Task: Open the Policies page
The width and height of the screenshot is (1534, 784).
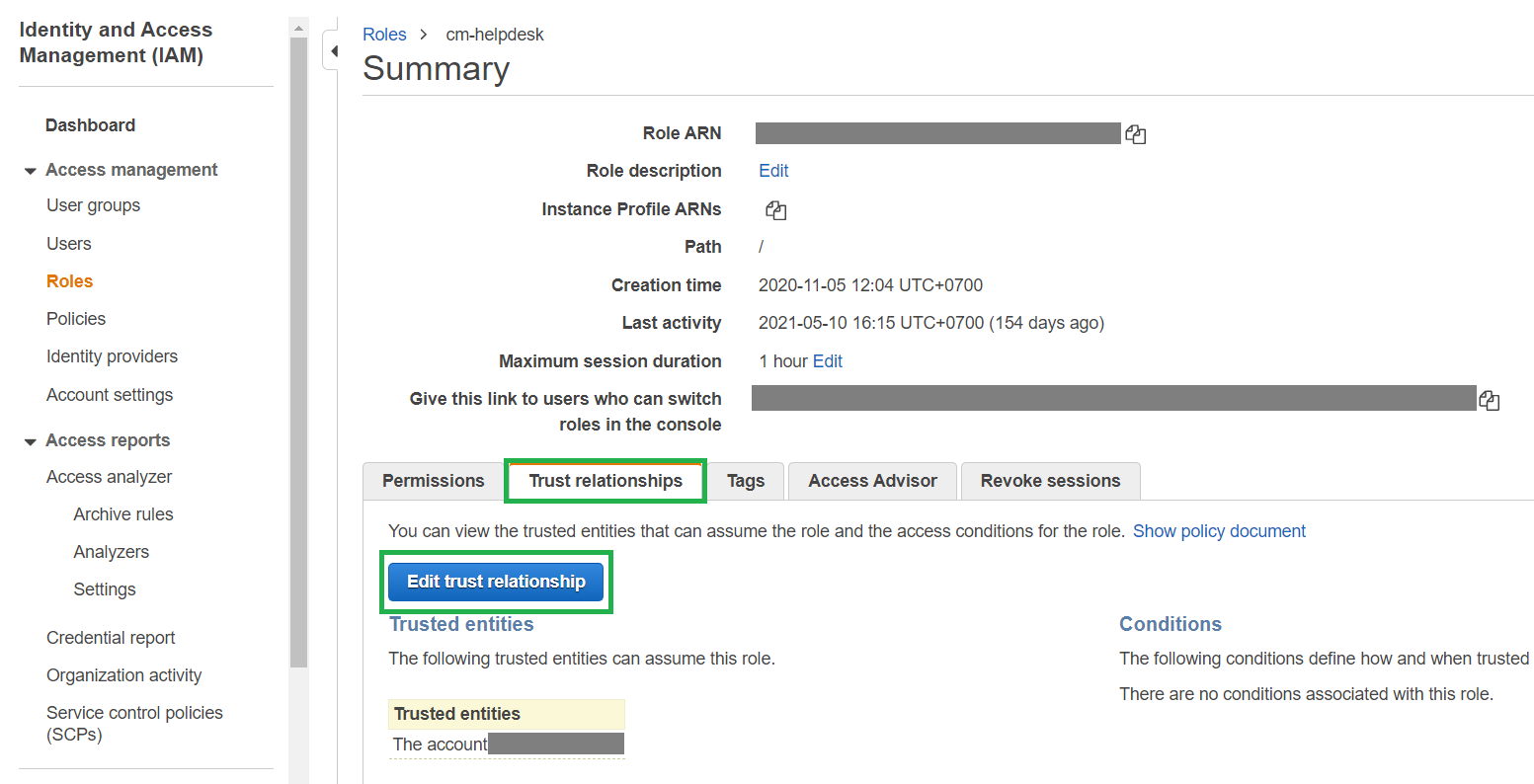Action: point(76,318)
